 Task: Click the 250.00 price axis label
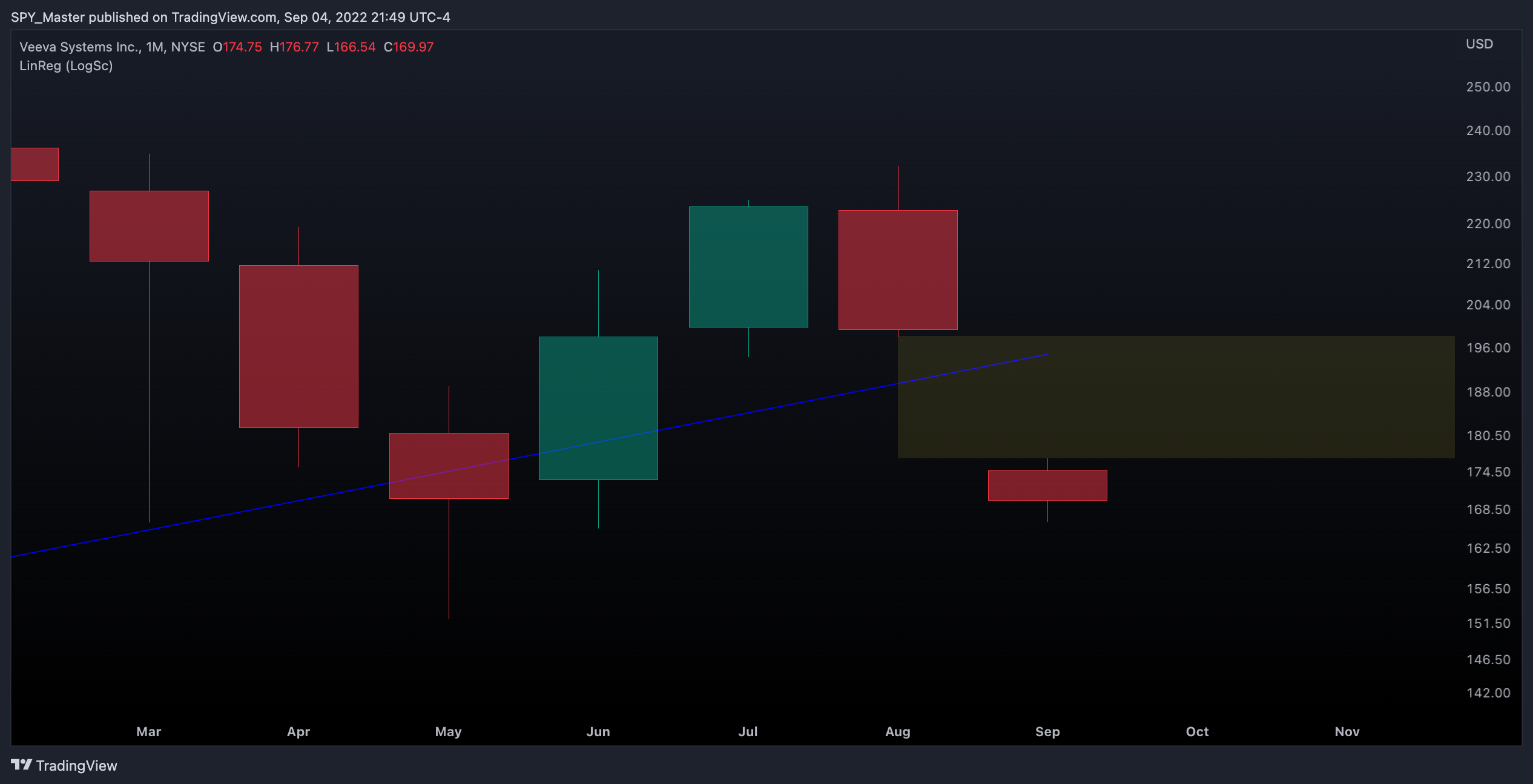pos(1488,87)
